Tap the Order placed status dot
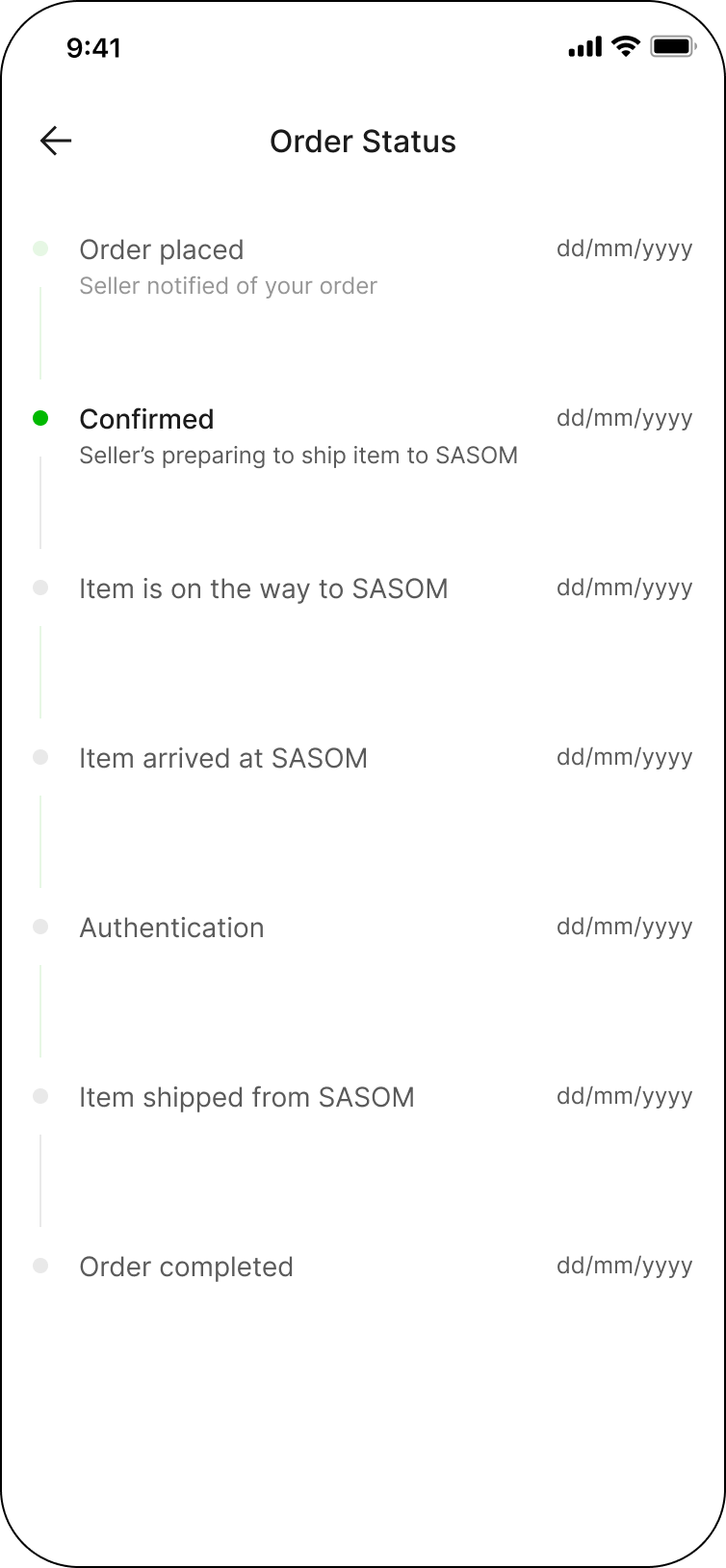The image size is (726, 1568). point(40,248)
